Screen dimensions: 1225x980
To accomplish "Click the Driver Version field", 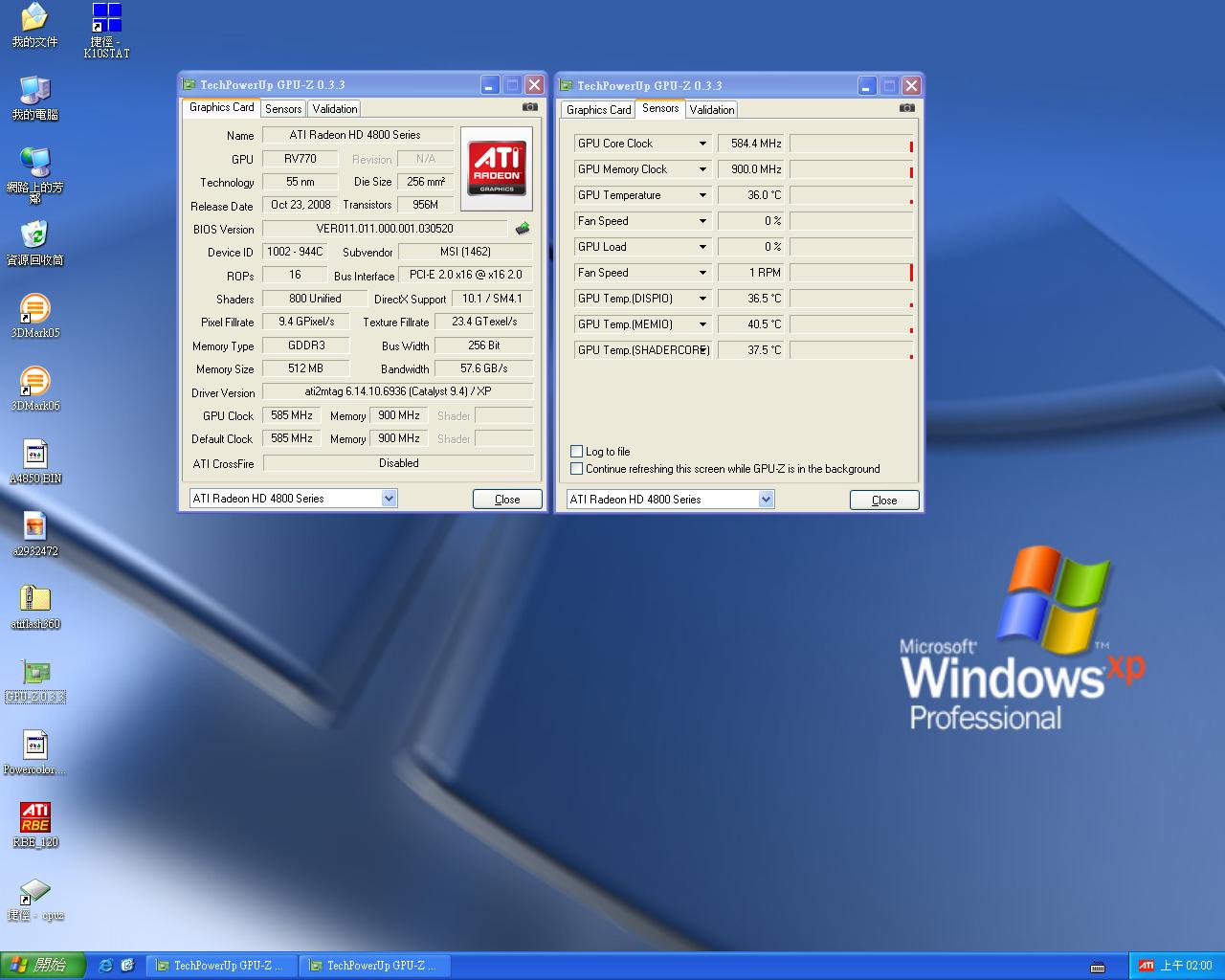I will click(398, 391).
